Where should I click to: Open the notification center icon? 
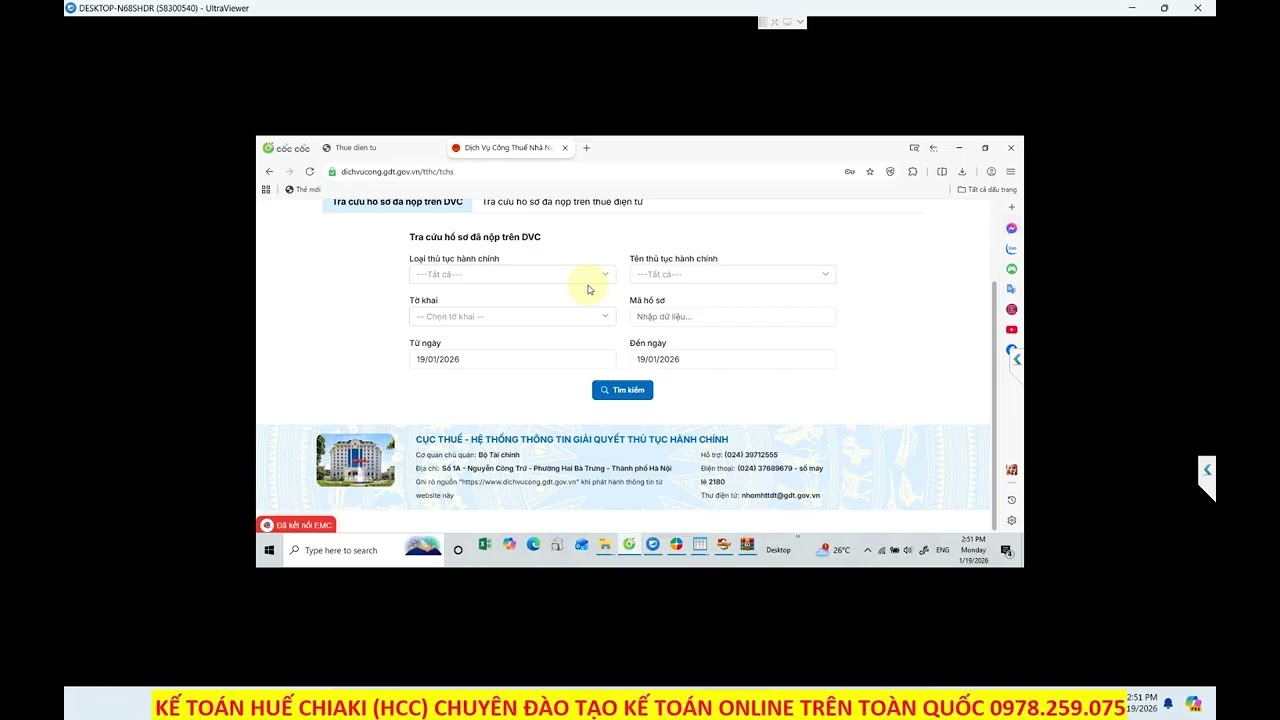(1007, 550)
